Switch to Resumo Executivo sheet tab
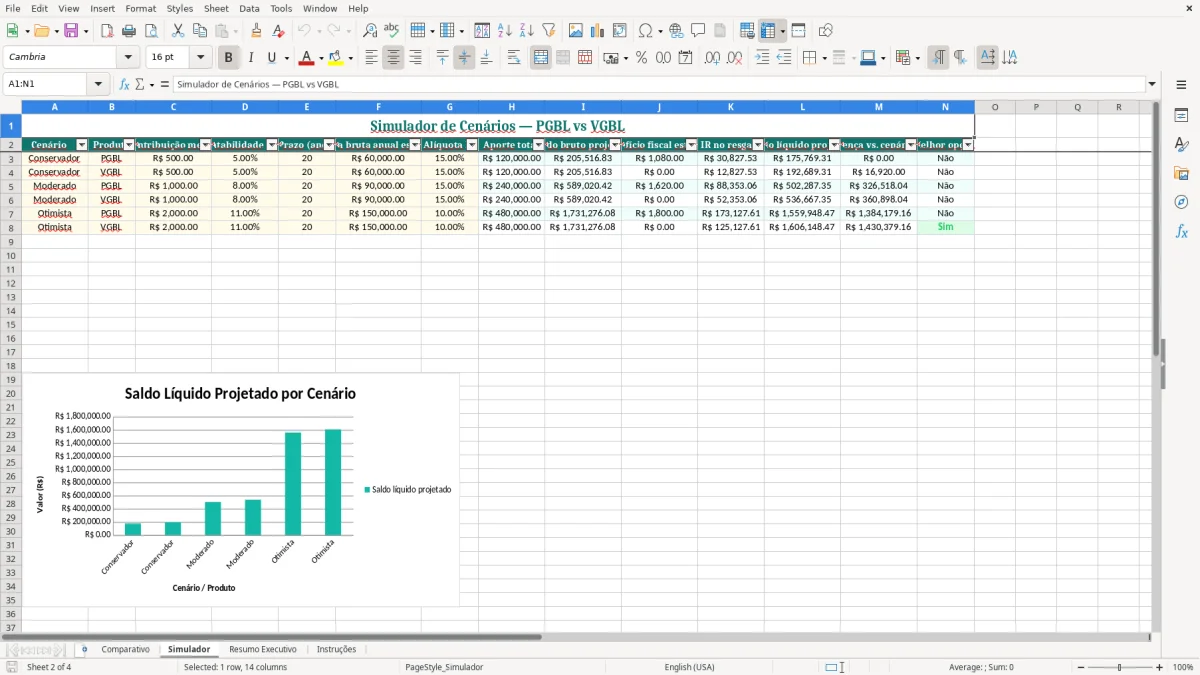The image size is (1200, 675). tap(262, 649)
